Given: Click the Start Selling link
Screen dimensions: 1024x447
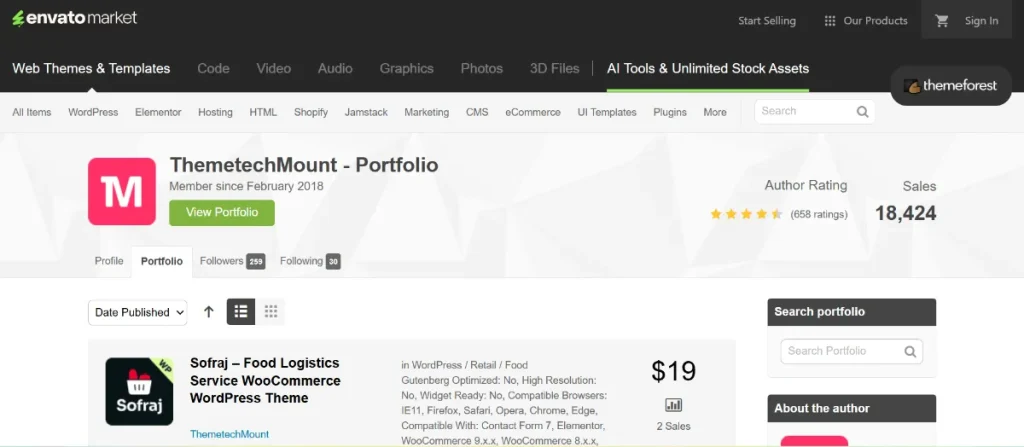Looking at the screenshot, I should [x=767, y=21].
